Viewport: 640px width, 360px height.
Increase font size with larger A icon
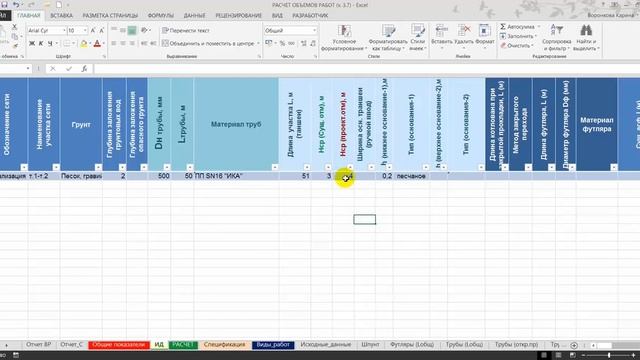click(93, 31)
